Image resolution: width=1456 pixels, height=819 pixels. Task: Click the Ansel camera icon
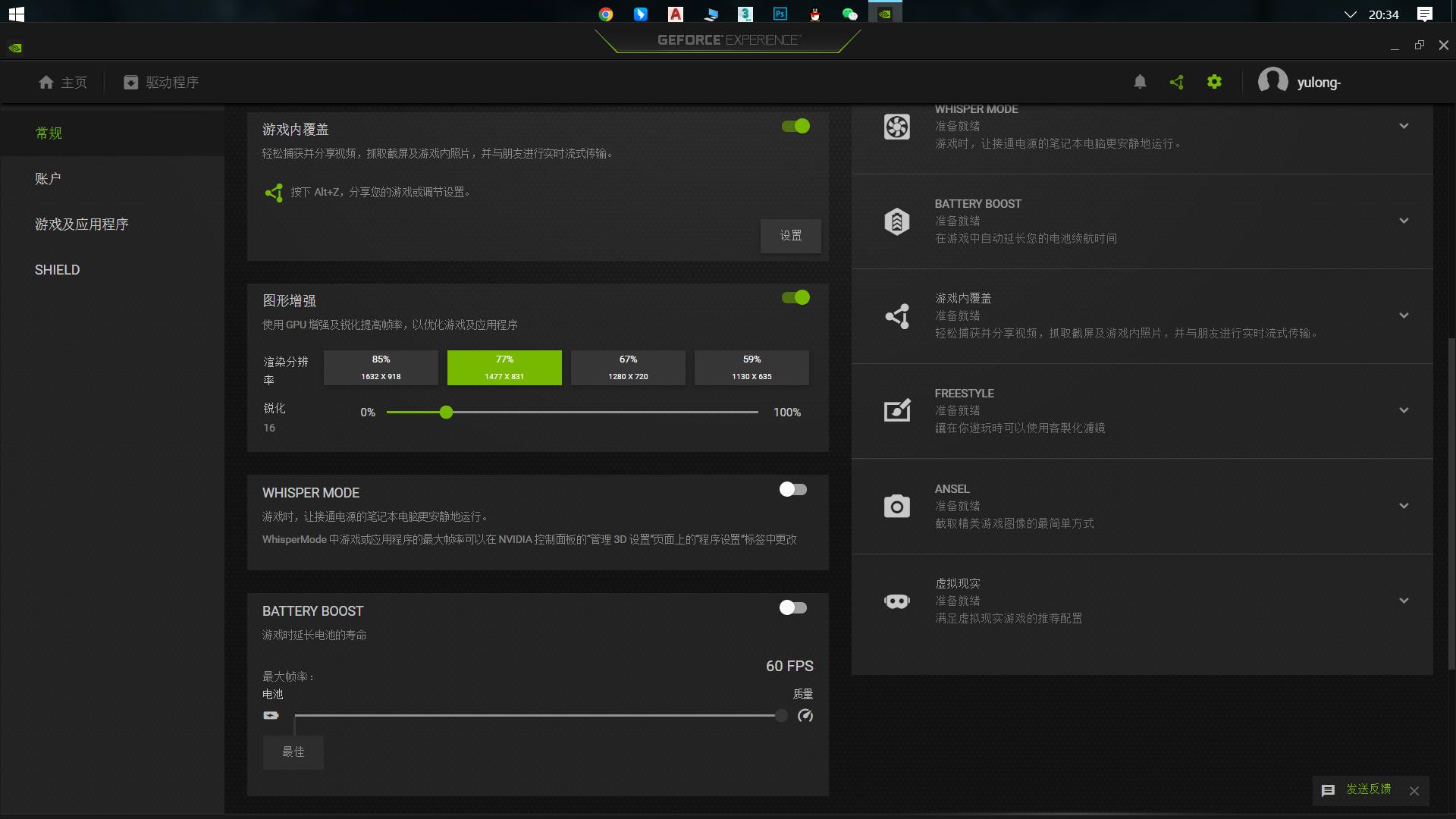coord(896,506)
